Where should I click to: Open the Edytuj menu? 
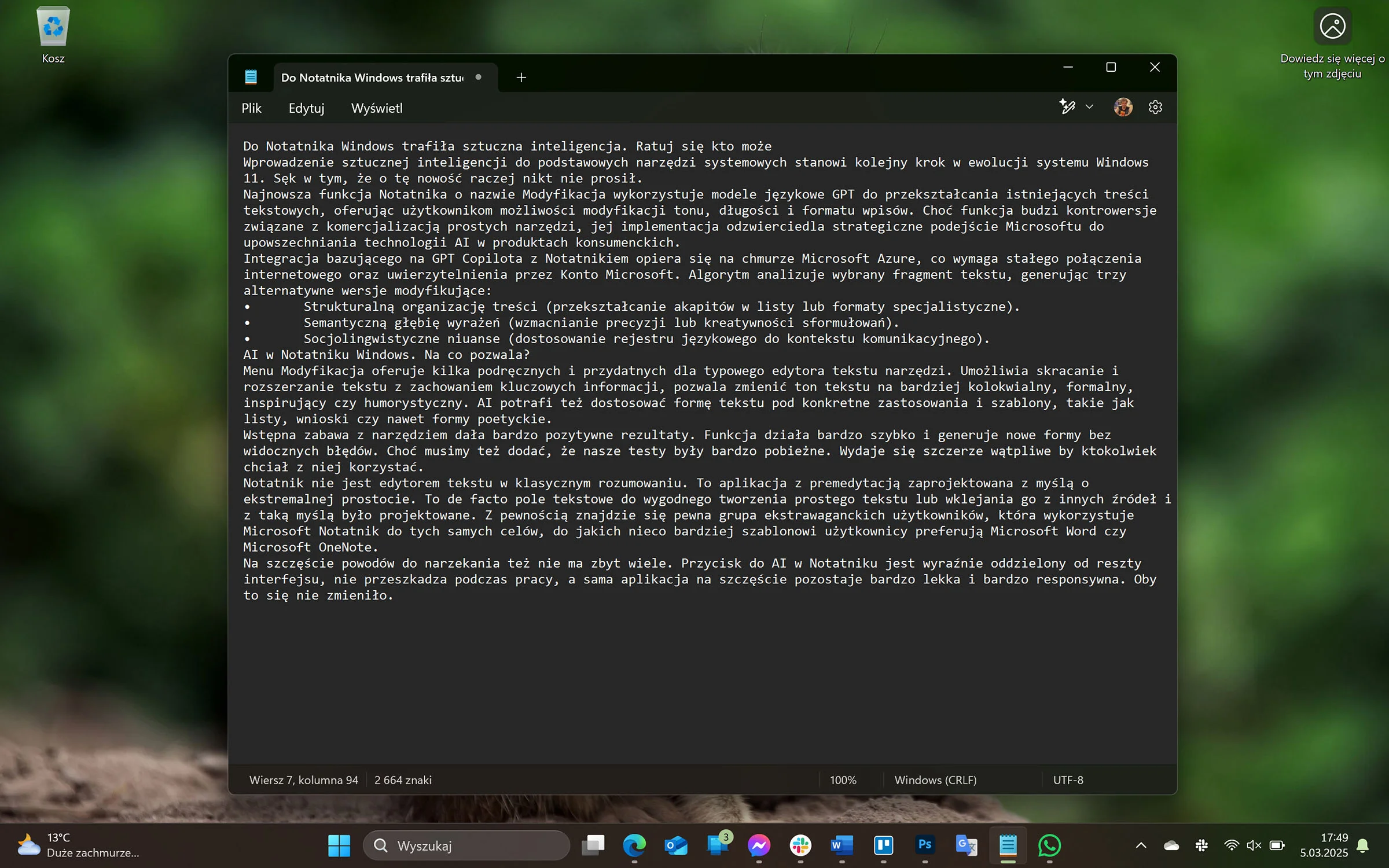pyautogui.click(x=306, y=108)
